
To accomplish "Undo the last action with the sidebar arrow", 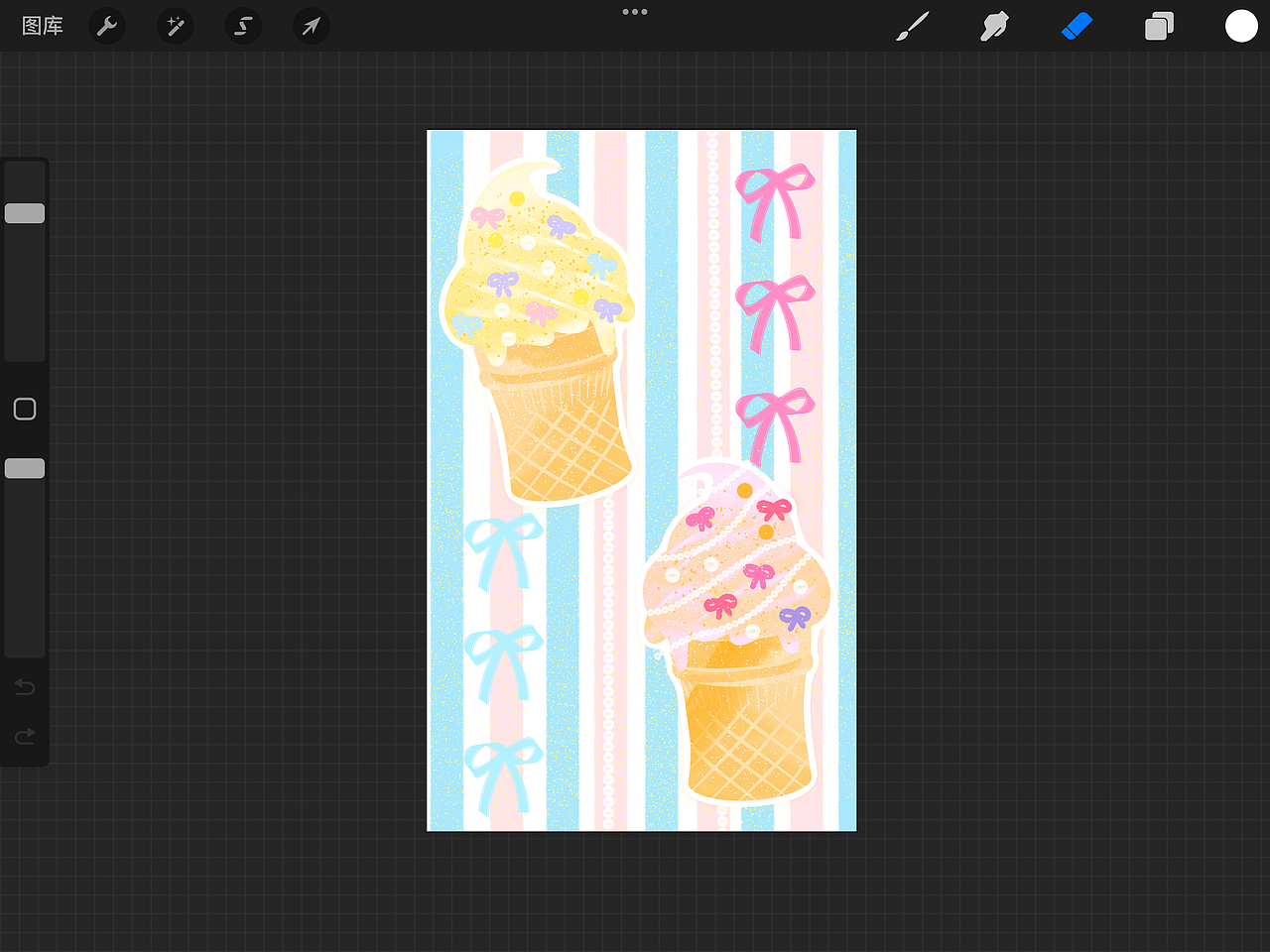I will click(25, 686).
